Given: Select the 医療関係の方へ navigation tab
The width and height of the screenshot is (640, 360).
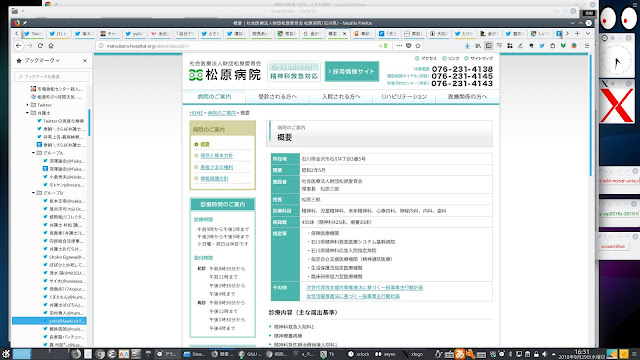Looking at the screenshot, I should [x=467, y=97].
